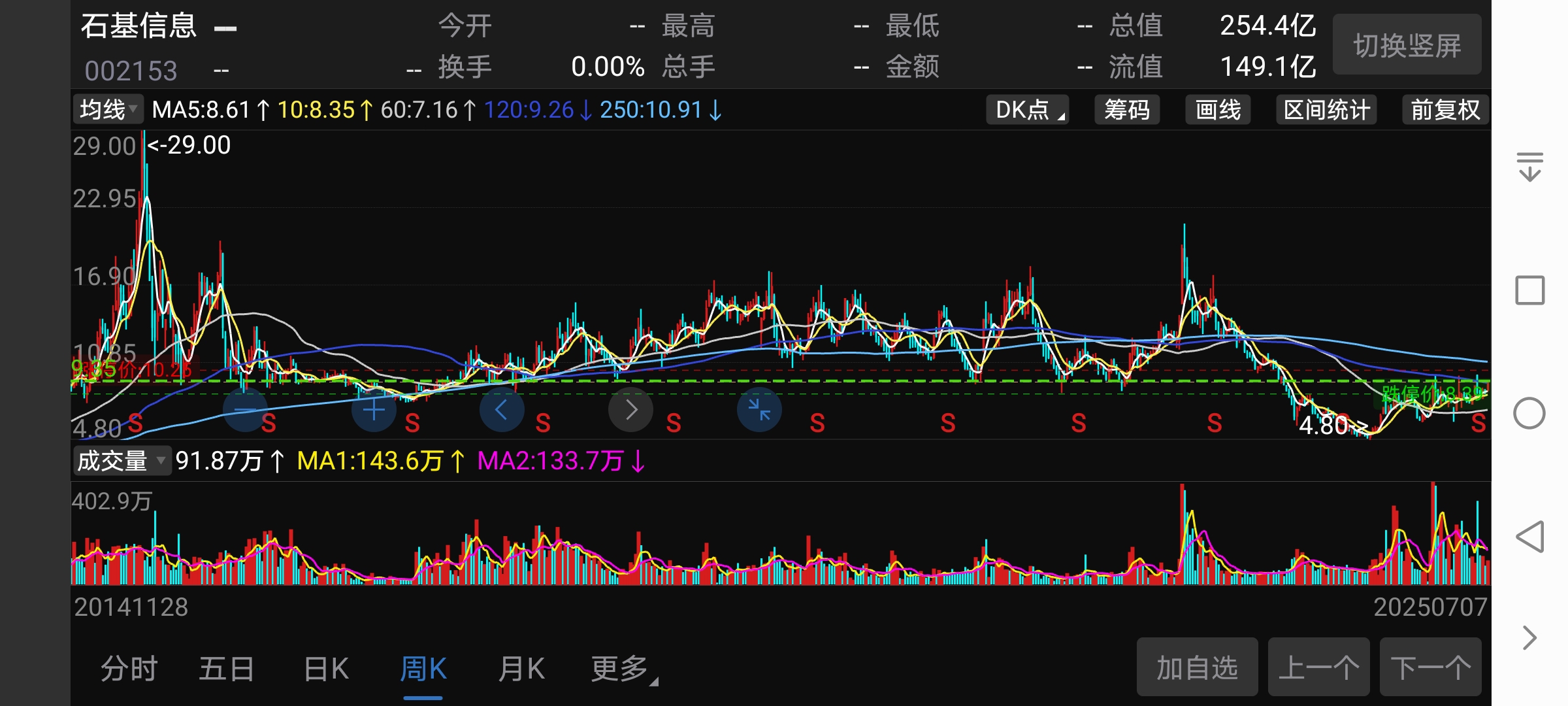The height and width of the screenshot is (706, 1568).
Task: Tap Android recent apps square button
Action: tap(1529, 290)
